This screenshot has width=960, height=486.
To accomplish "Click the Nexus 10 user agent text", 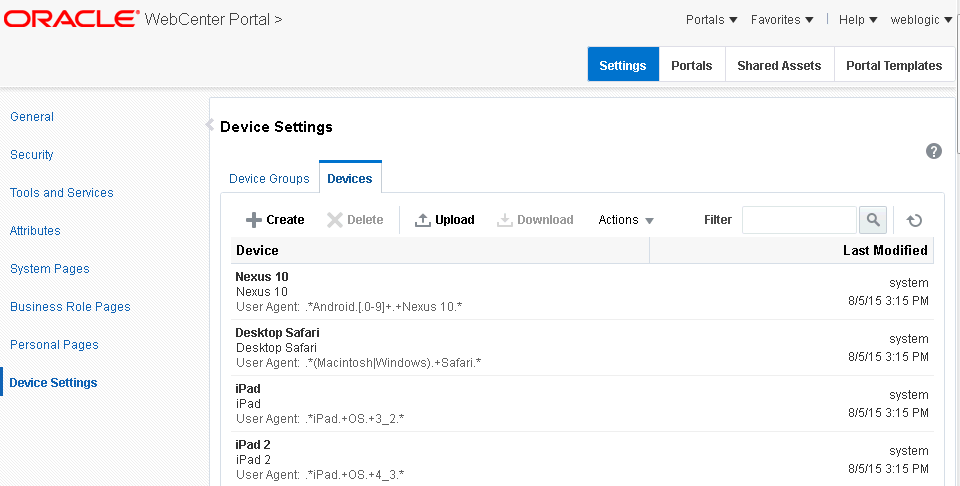I will (349, 307).
